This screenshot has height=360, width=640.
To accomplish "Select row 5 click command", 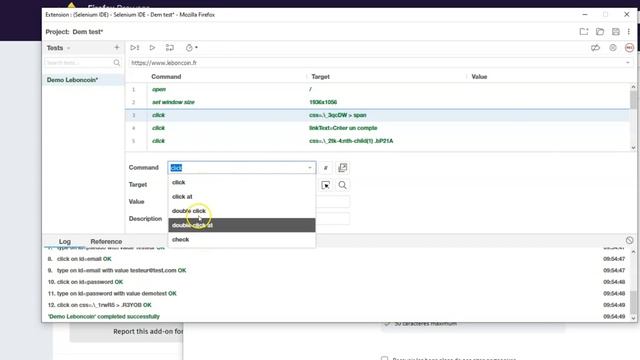I will [x=377, y=141].
